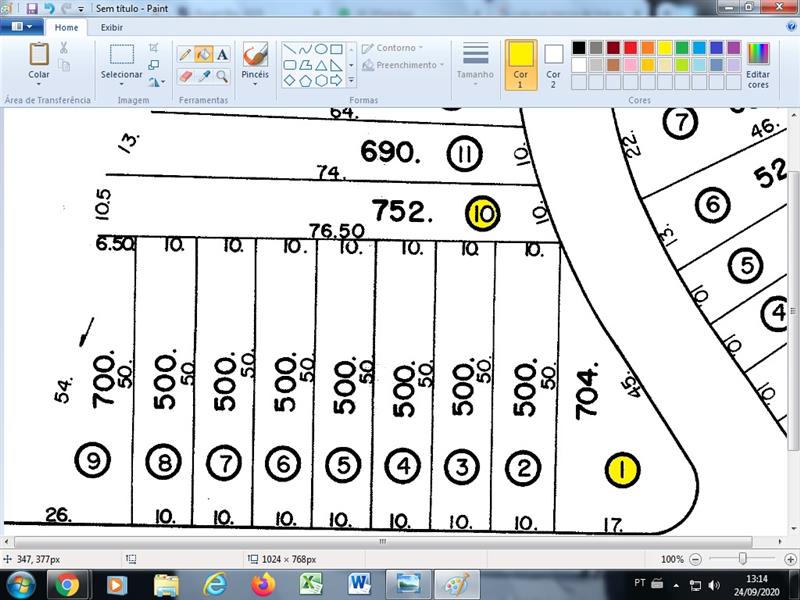
Task: Select the Fill with color bucket tool
Action: click(x=203, y=54)
